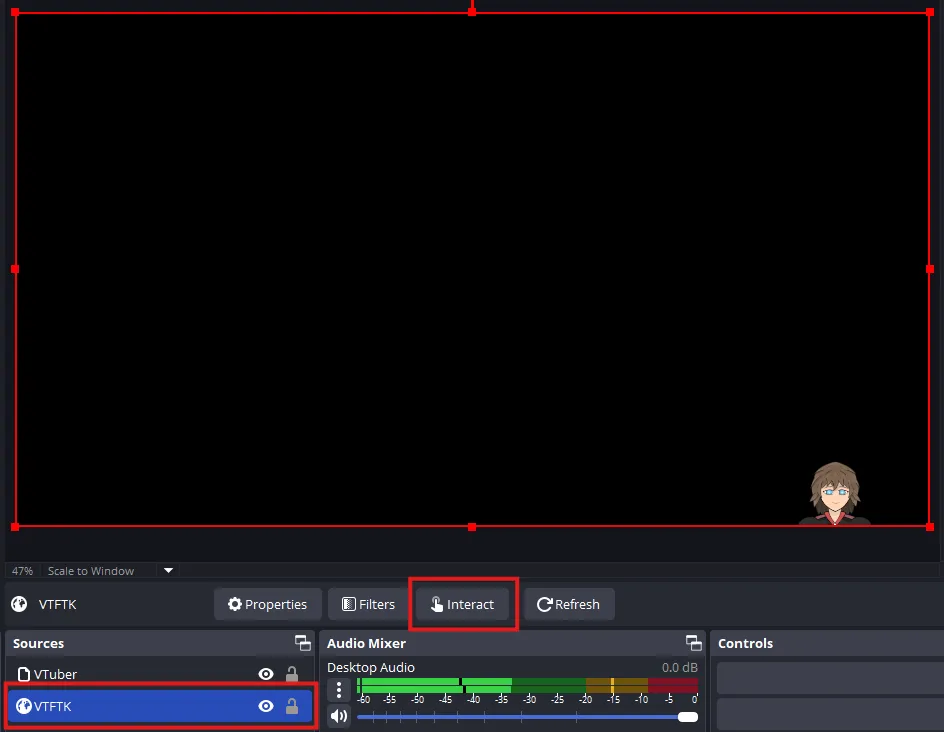Open the Filters dialog

[x=367, y=604]
